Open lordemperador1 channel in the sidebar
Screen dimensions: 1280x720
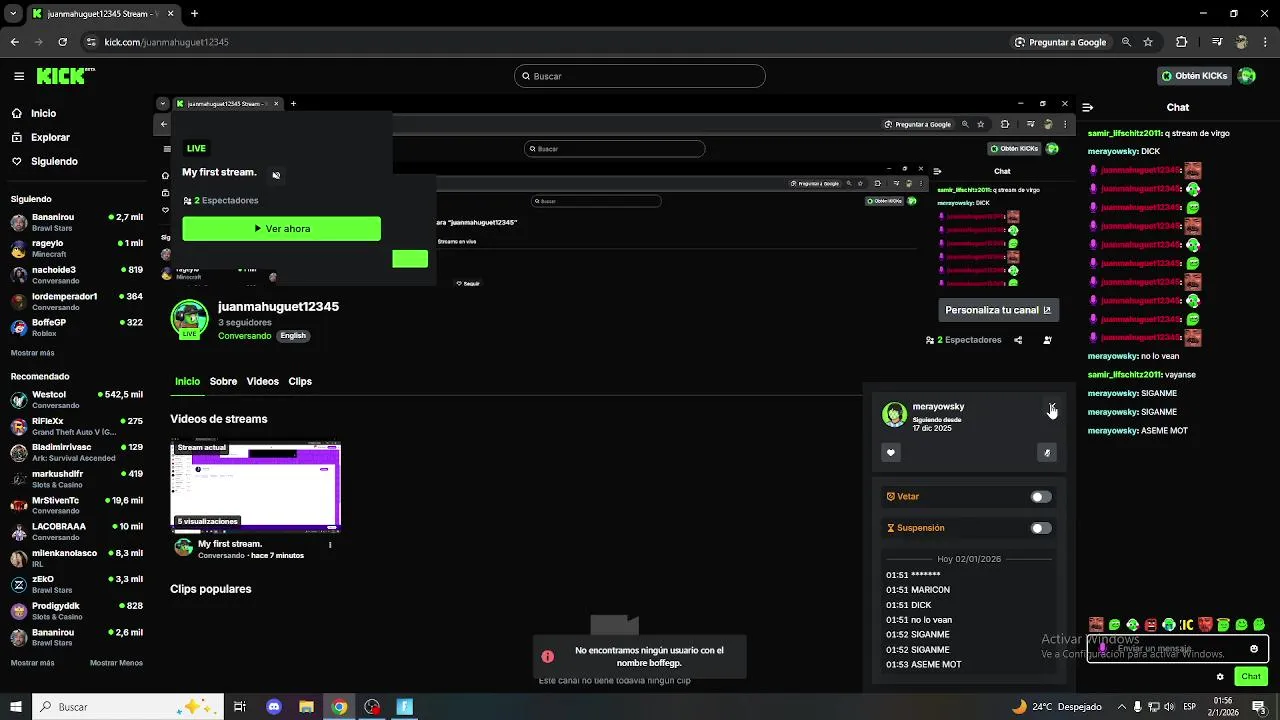tap(77, 301)
